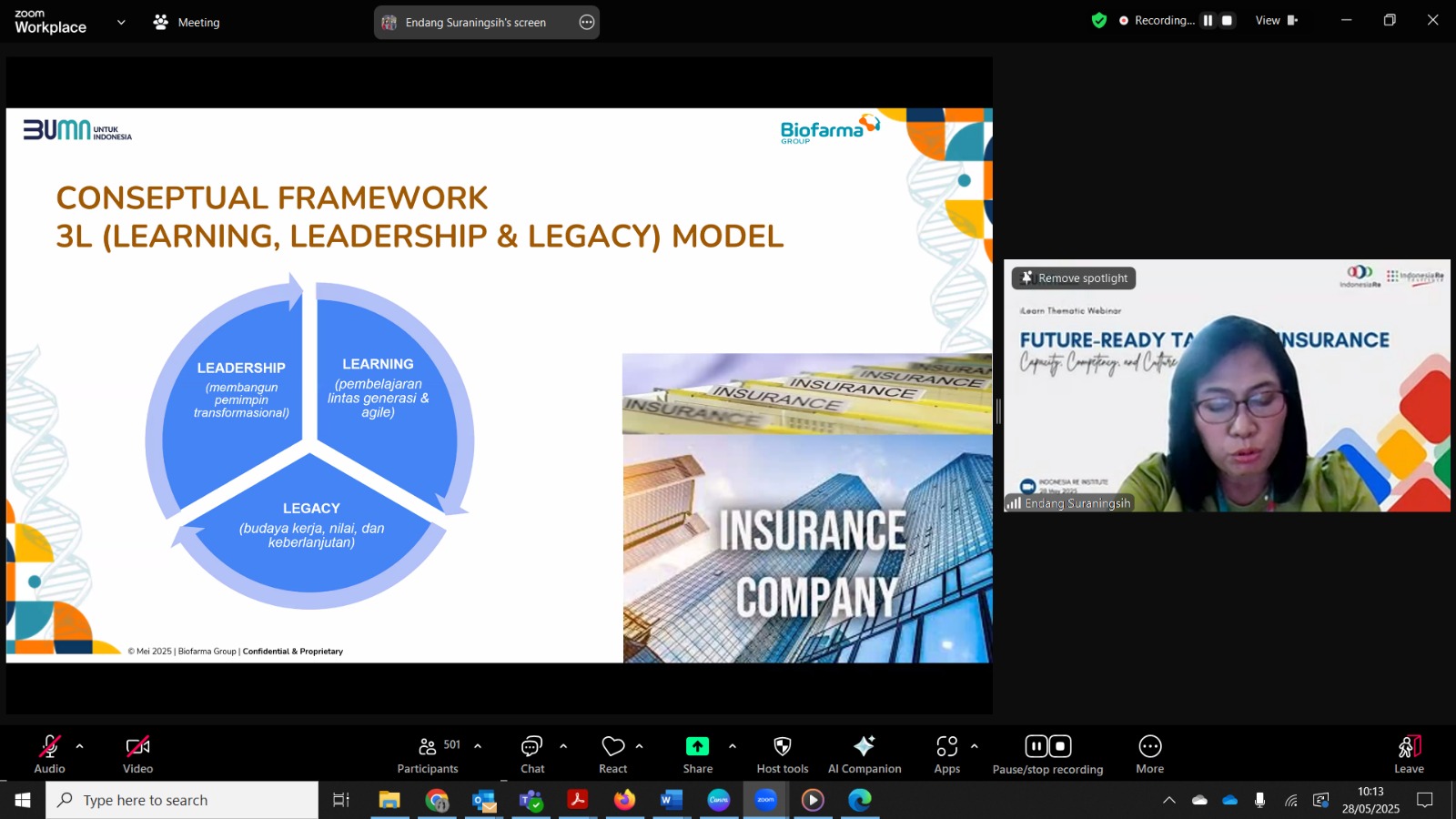
Task: Switch to the Meeting tab
Action: coord(187,22)
